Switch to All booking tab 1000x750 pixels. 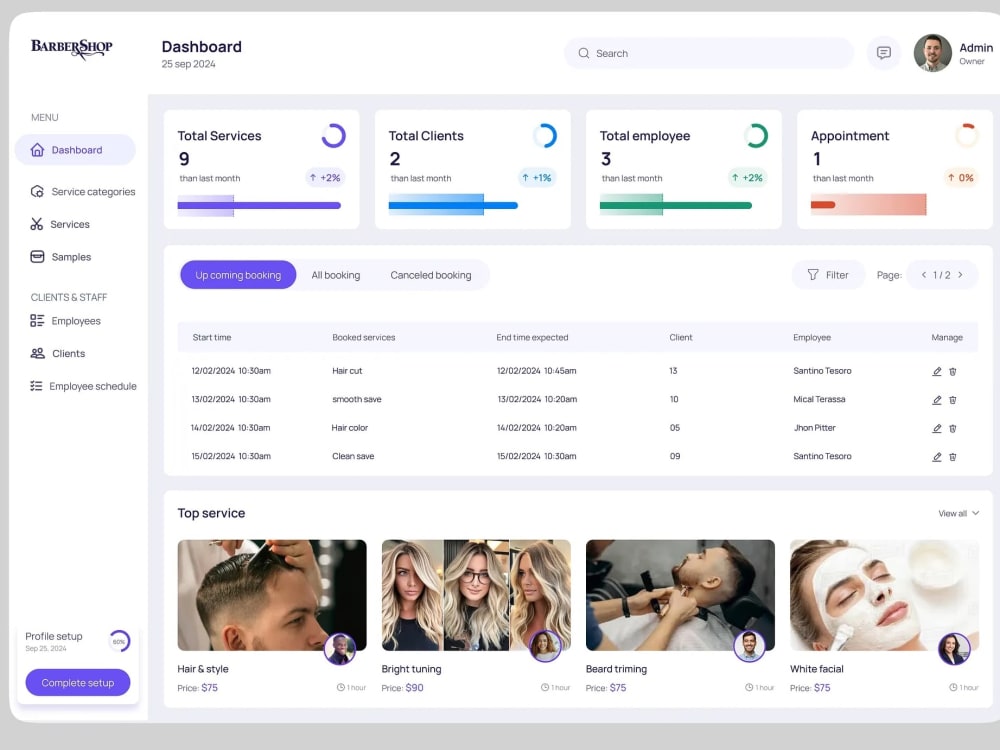(335, 275)
